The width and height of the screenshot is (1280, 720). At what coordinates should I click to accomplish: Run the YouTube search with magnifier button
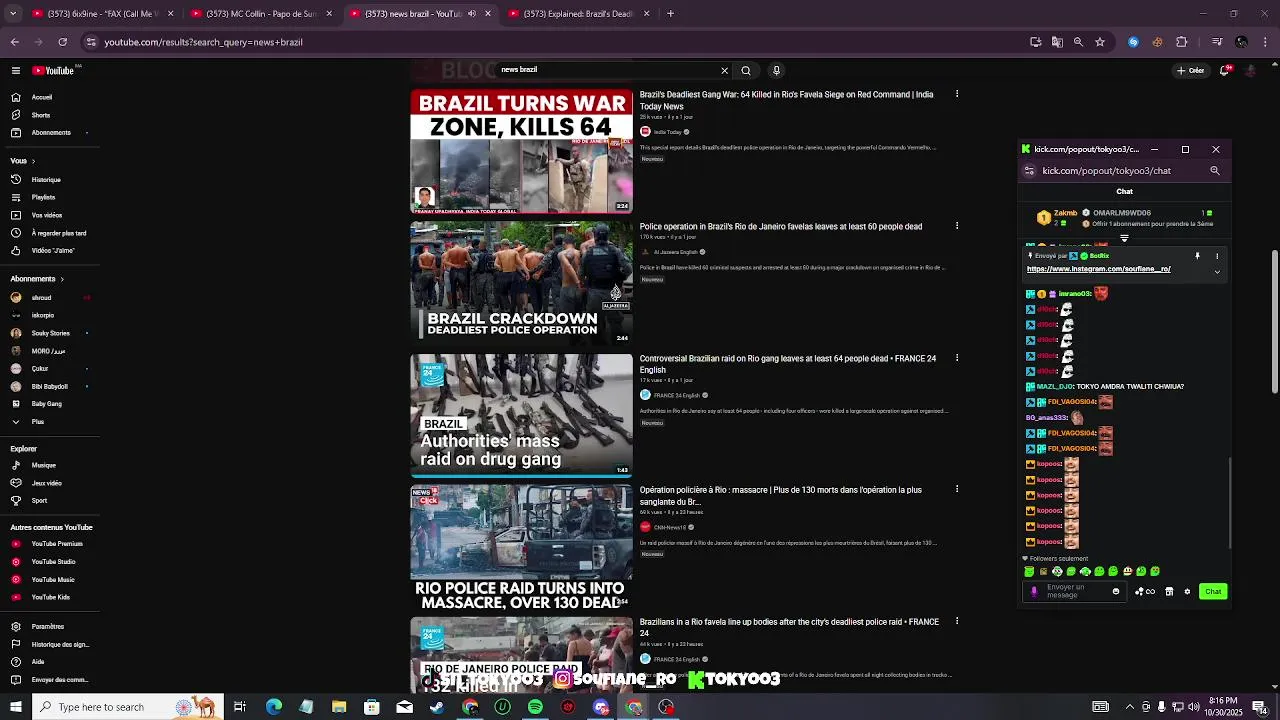click(746, 70)
